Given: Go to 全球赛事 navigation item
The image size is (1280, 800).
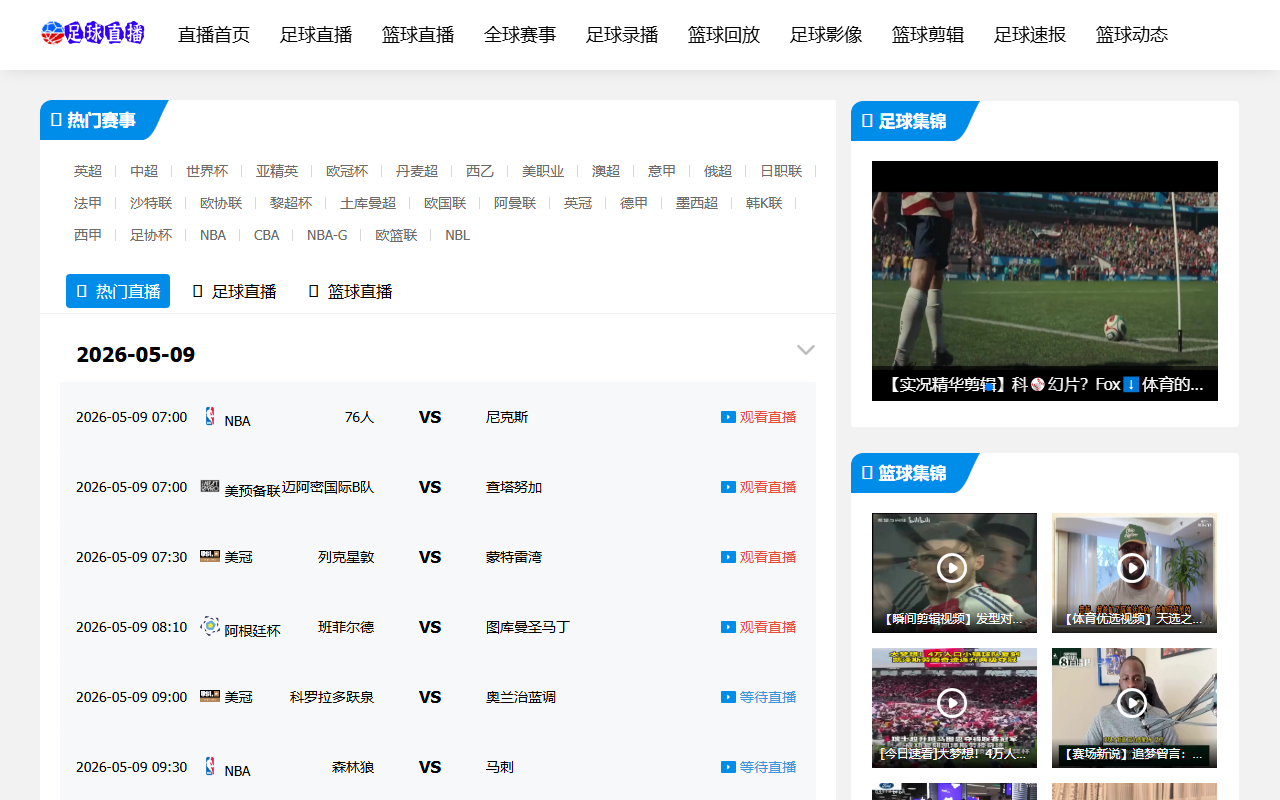Looking at the screenshot, I should (520, 35).
